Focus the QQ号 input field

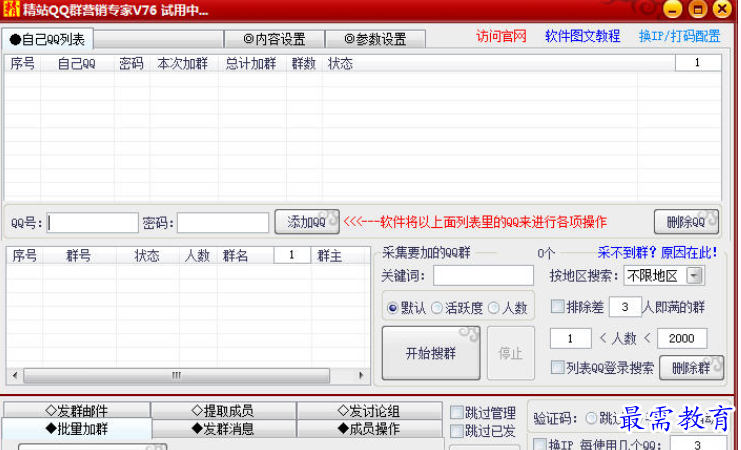tap(93, 223)
